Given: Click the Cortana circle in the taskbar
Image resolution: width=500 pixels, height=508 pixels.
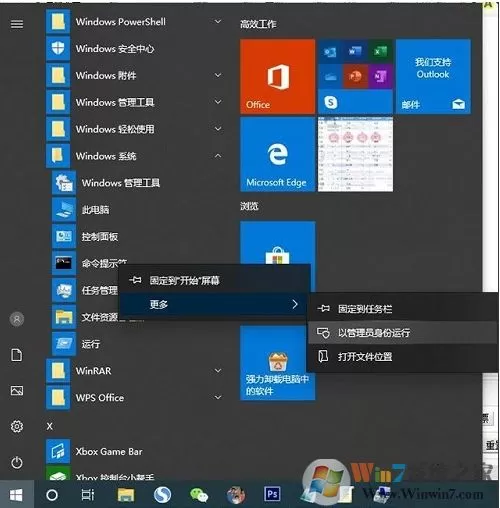Looking at the screenshot, I should [x=52, y=495].
